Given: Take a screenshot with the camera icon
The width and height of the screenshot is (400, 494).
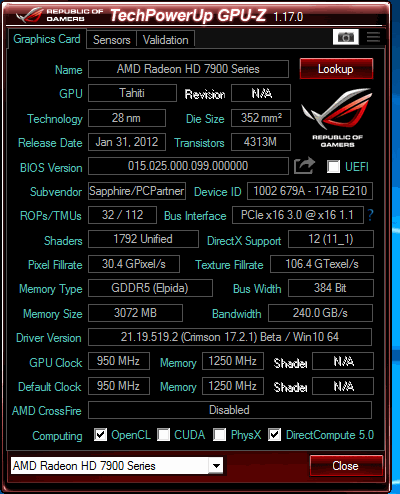Looking at the screenshot, I should 346,37.
